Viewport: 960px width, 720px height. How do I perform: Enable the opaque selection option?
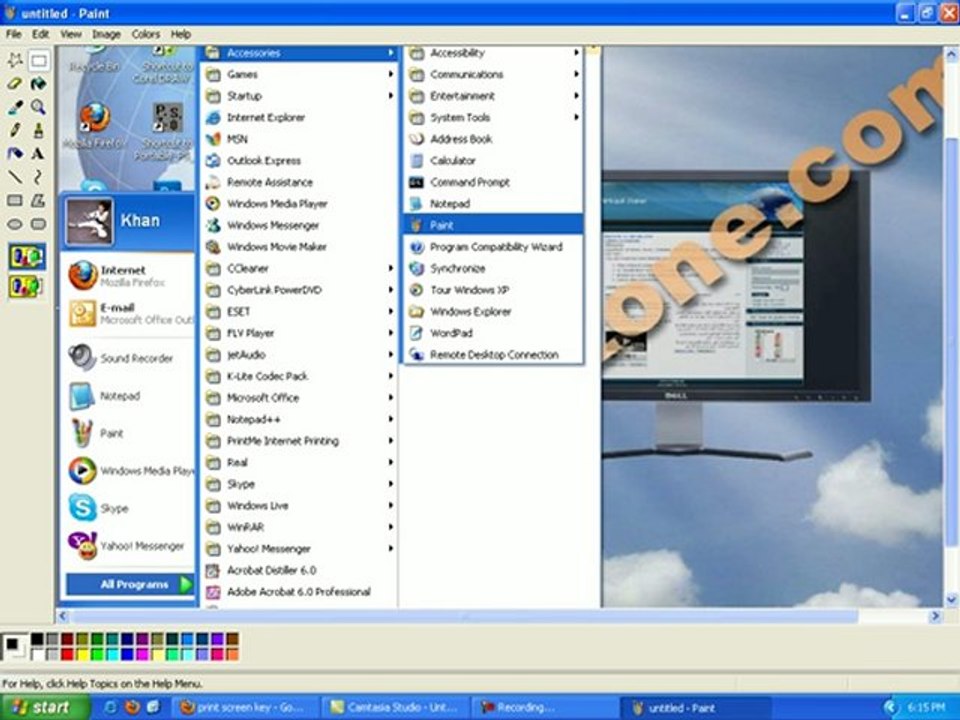26,257
